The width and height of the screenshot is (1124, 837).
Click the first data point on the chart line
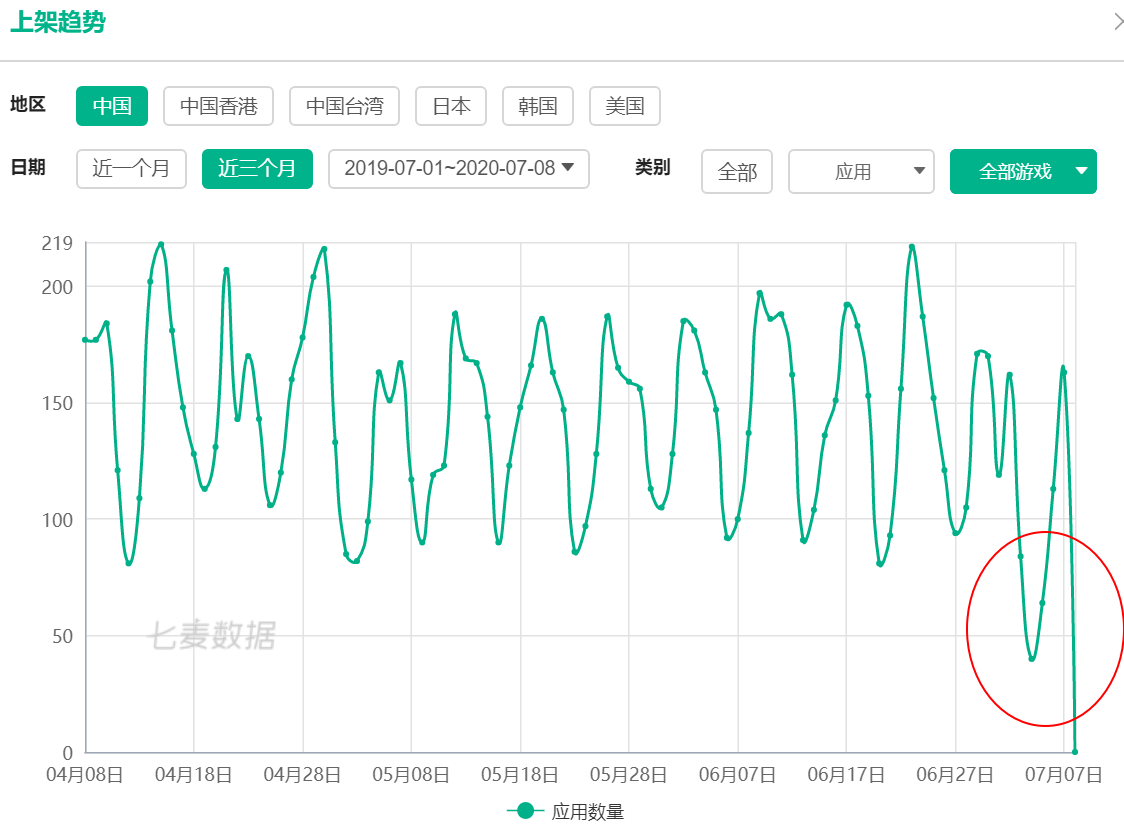85,340
